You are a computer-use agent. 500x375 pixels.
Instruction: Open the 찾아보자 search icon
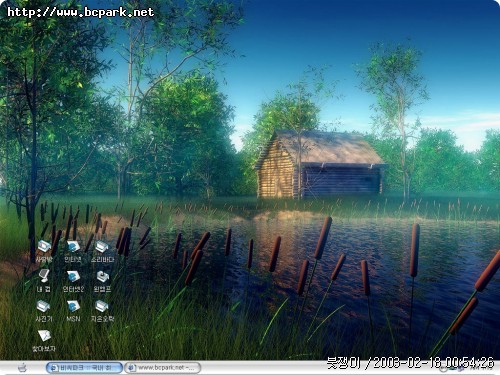(44, 336)
